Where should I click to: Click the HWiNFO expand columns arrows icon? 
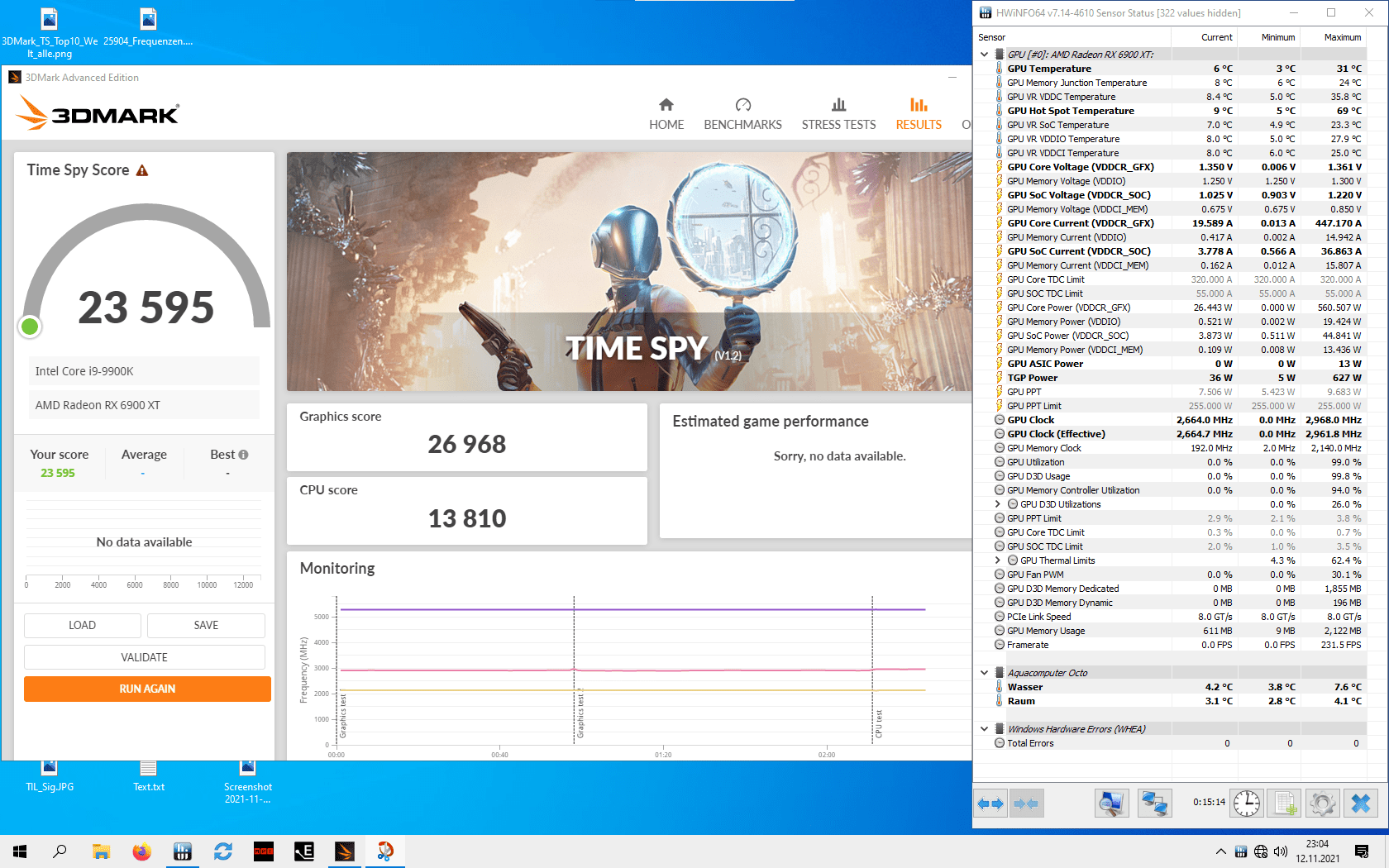tap(990, 803)
